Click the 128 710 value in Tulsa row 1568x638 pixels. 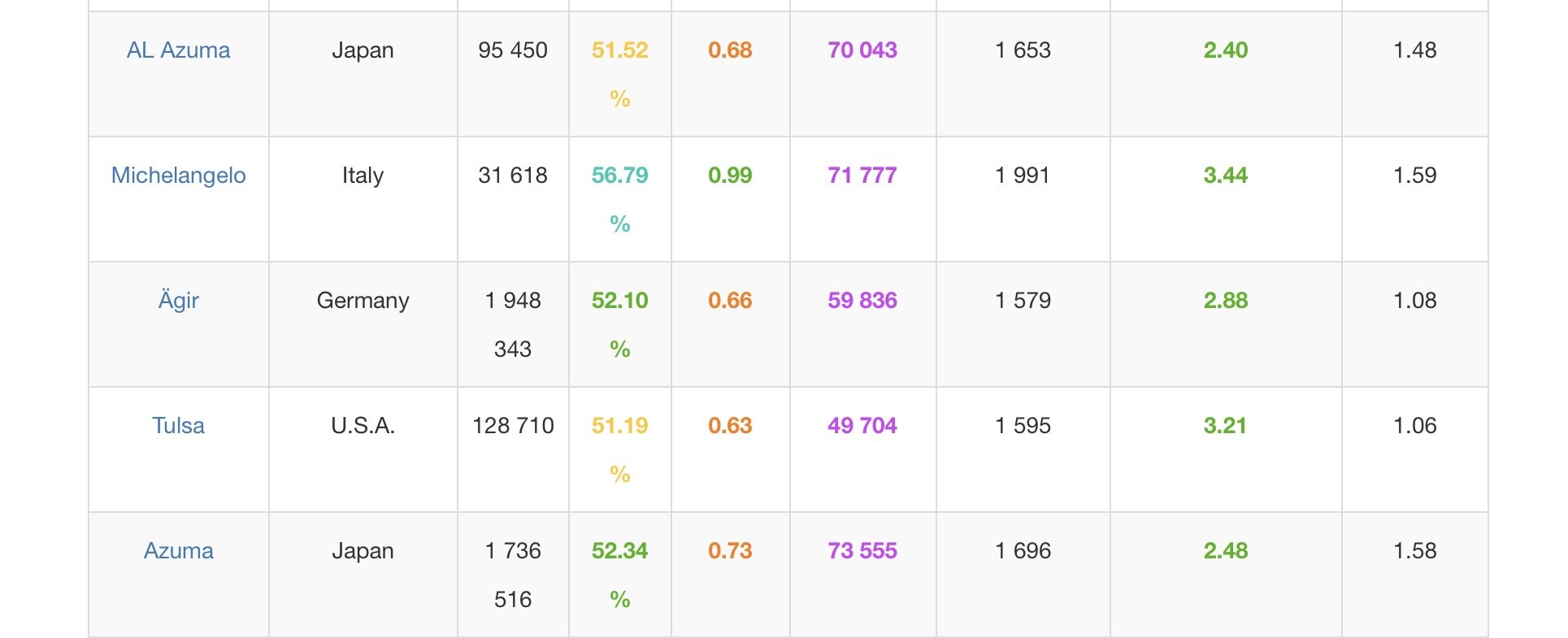point(512,426)
